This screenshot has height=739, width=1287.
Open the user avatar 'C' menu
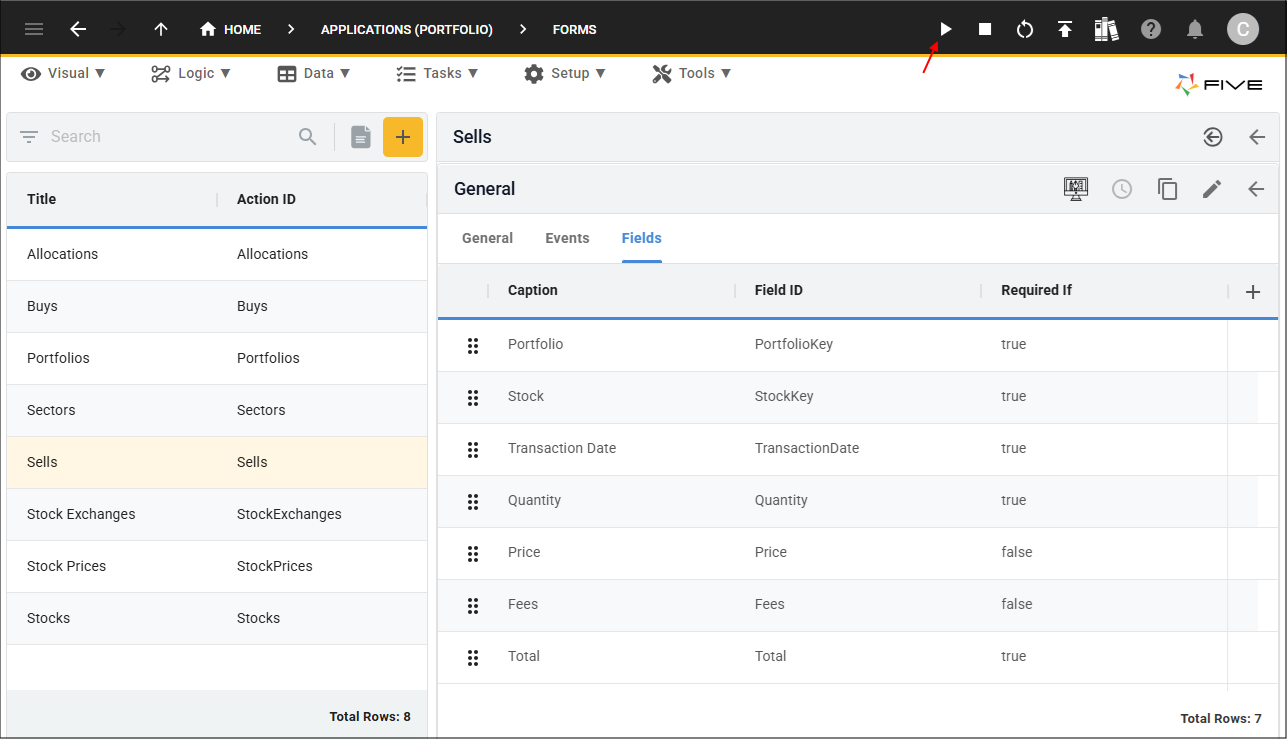pyautogui.click(x=1243, y=29)
